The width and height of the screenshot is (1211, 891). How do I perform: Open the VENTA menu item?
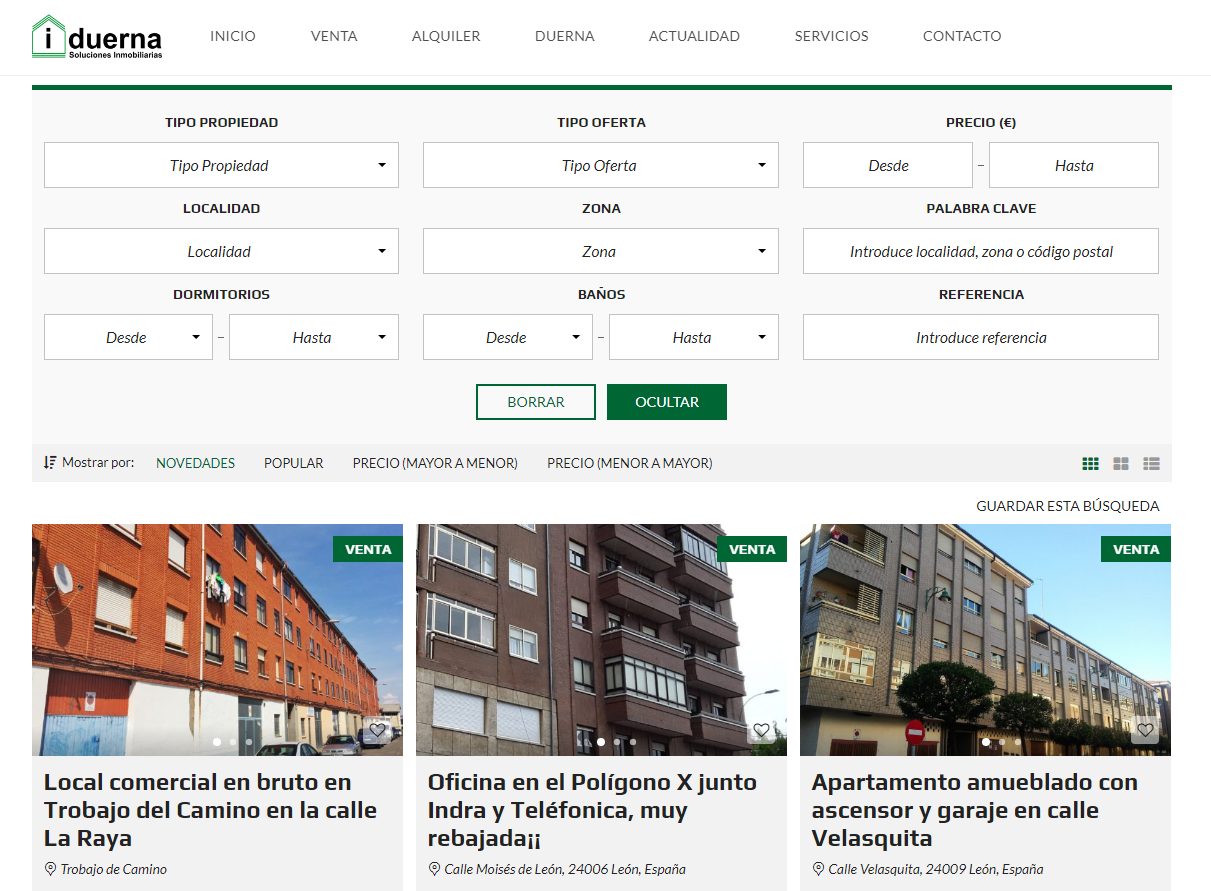coord(334,36)
